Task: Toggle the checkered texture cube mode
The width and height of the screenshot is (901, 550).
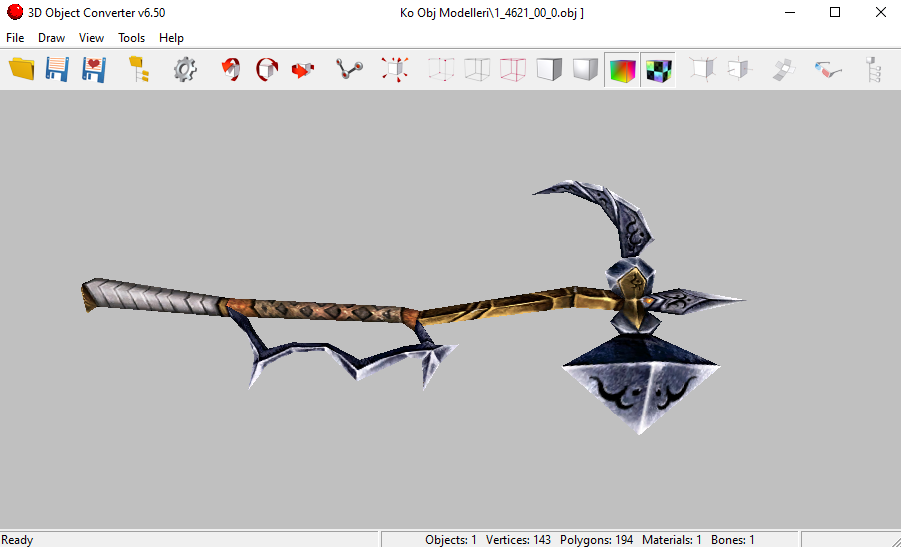Action: 658,70
